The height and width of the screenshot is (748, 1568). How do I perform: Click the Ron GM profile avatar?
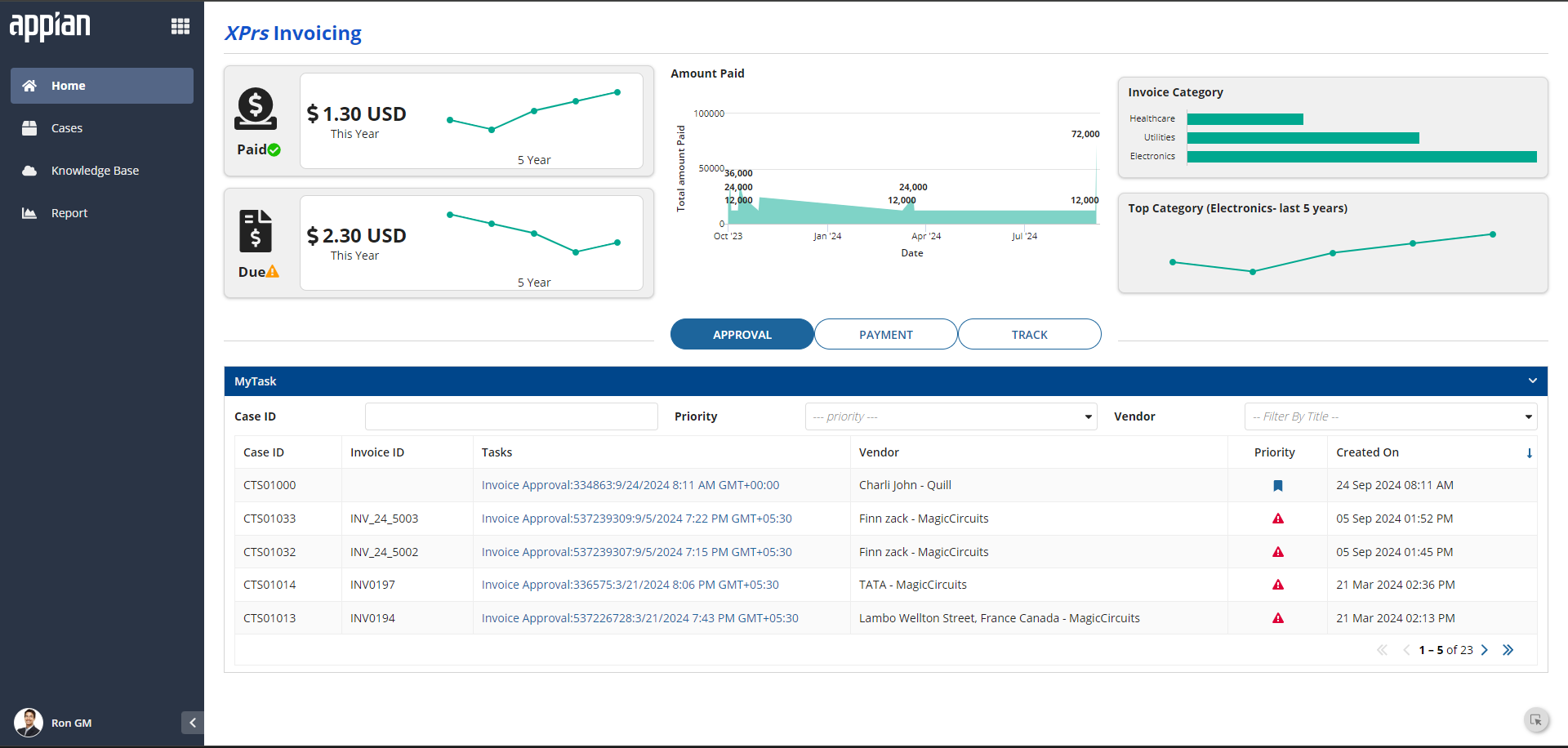pos(29,723)
